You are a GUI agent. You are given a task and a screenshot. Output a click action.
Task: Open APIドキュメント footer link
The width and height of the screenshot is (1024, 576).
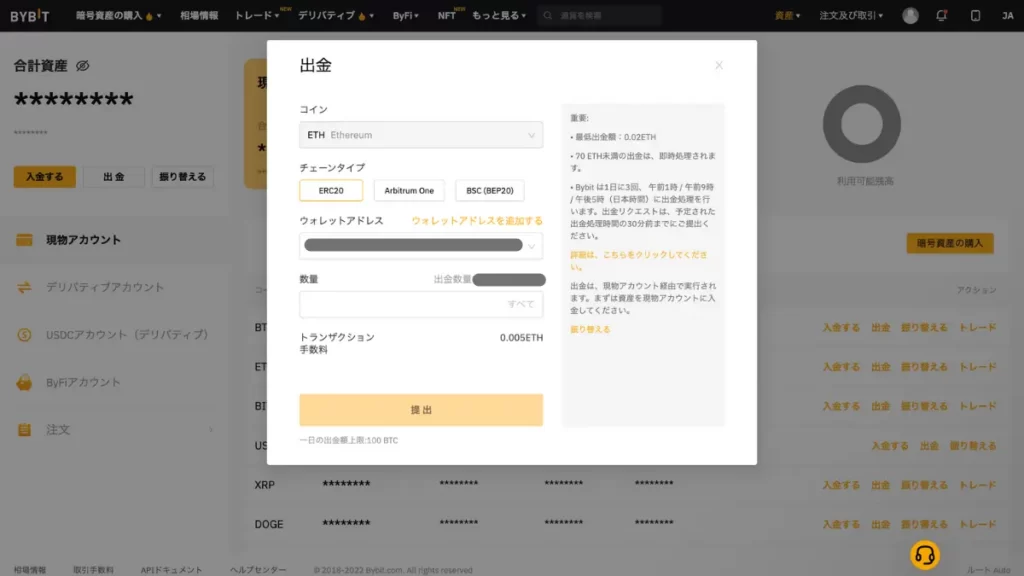(x=171, y=570)
